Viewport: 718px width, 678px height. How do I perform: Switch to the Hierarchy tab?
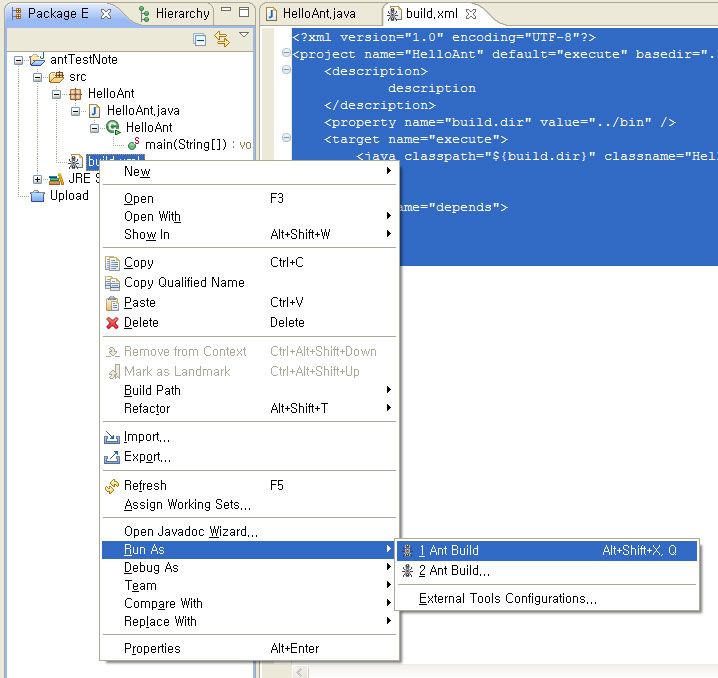pos(174,14)
